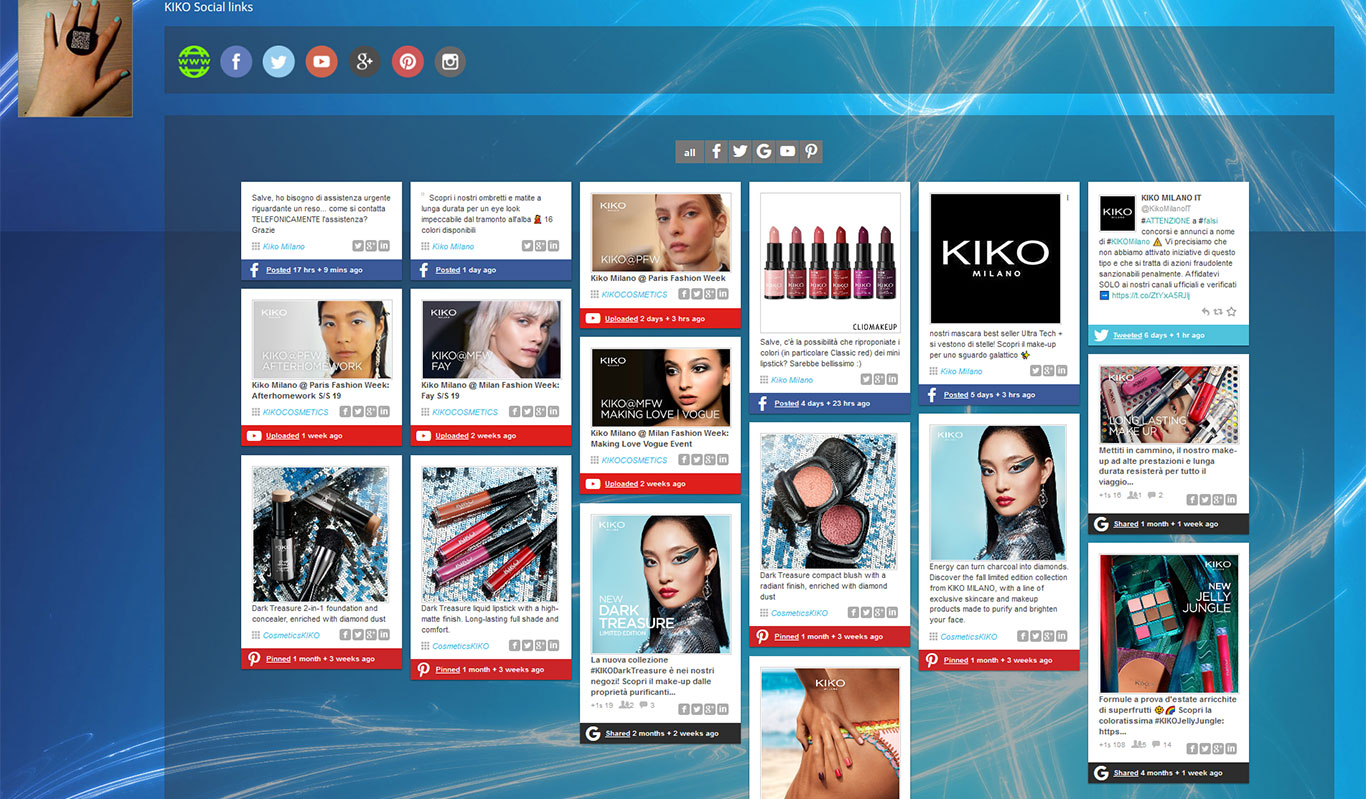Click the Google Plus social link icon

click(365, 62)
